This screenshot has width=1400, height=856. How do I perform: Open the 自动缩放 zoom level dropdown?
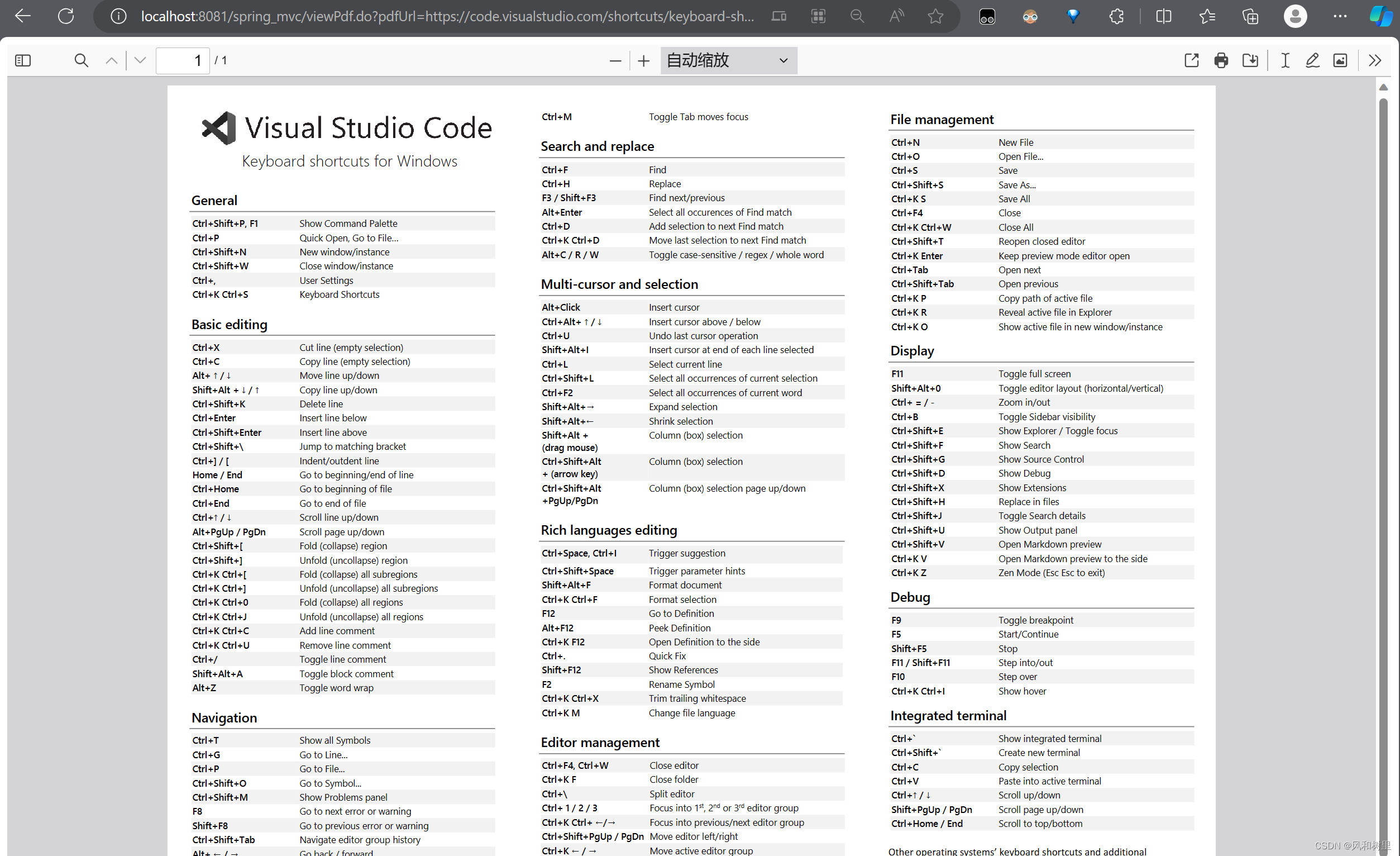point(728,60)
